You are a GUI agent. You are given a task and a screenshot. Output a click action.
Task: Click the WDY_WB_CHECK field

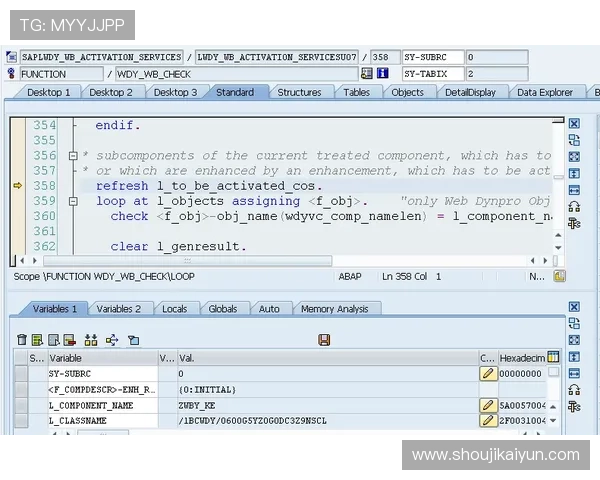pyautogui.click(x=237, y=74)
